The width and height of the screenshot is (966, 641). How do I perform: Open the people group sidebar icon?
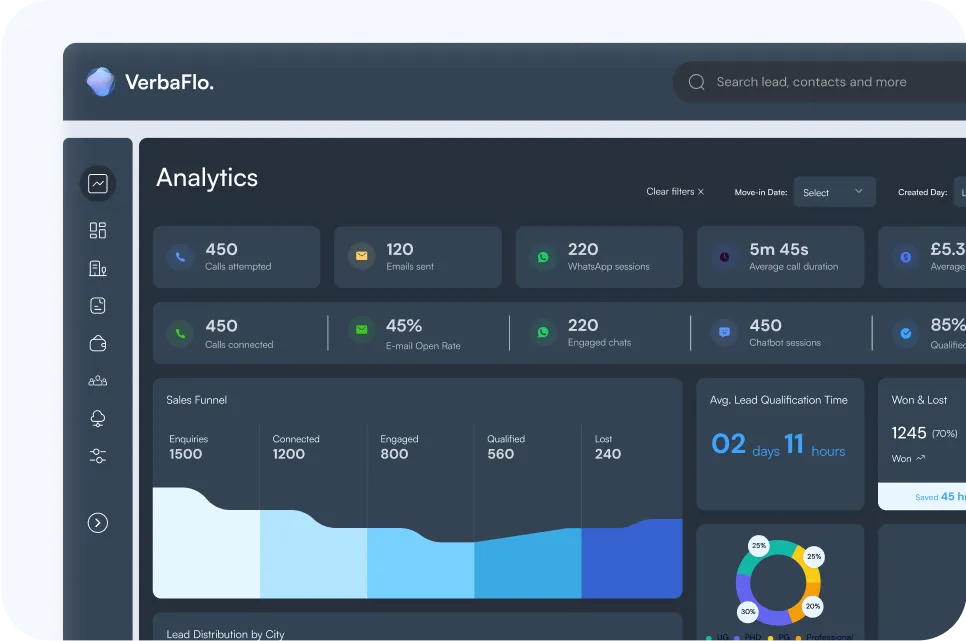click(98, 381)
